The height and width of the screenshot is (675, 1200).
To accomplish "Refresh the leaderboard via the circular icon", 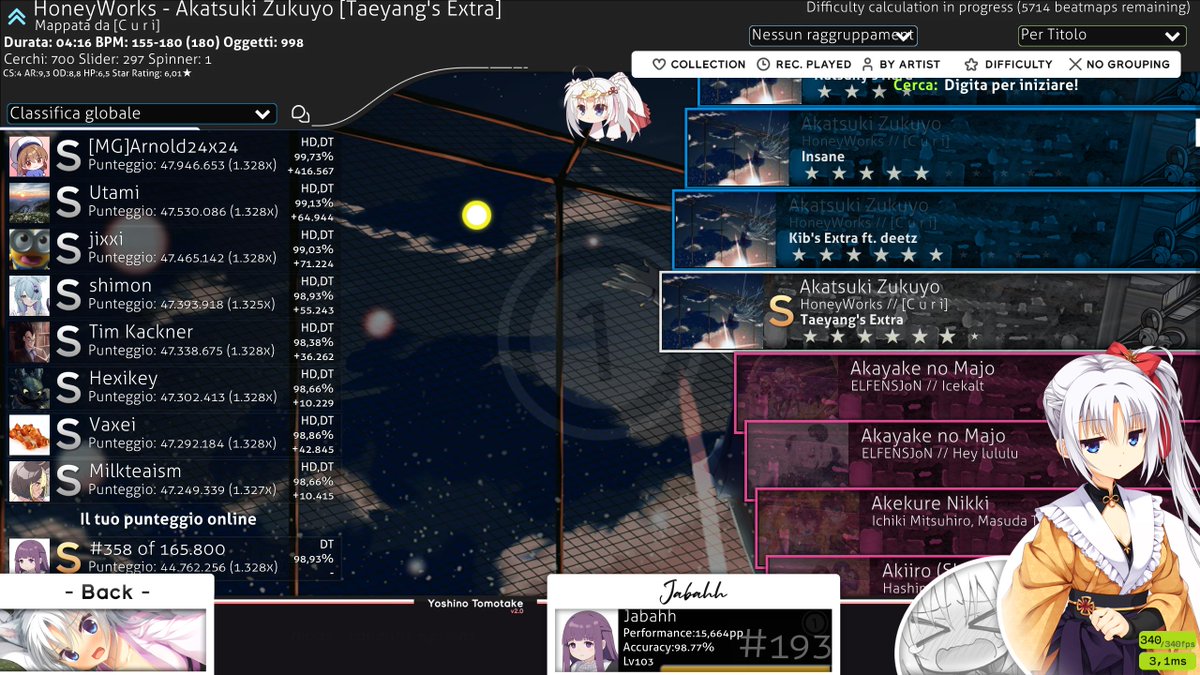I will coord(299,113).
